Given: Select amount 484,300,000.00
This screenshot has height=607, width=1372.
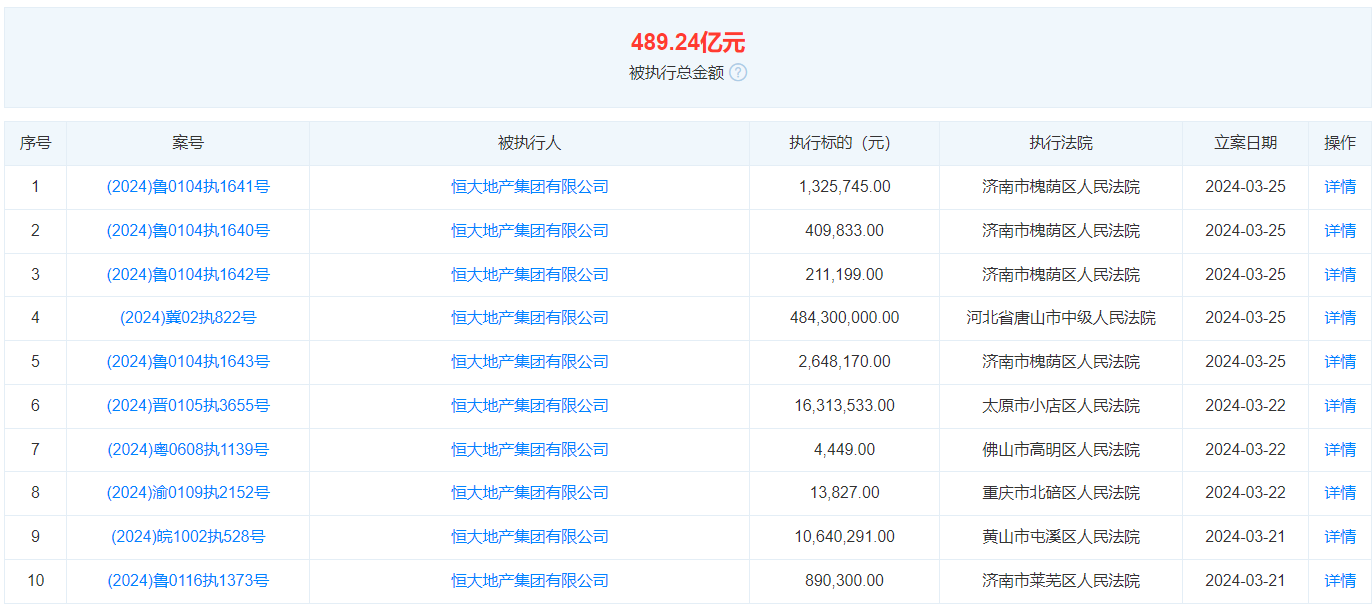Looking at the screenshot, I should click(844, 317).
